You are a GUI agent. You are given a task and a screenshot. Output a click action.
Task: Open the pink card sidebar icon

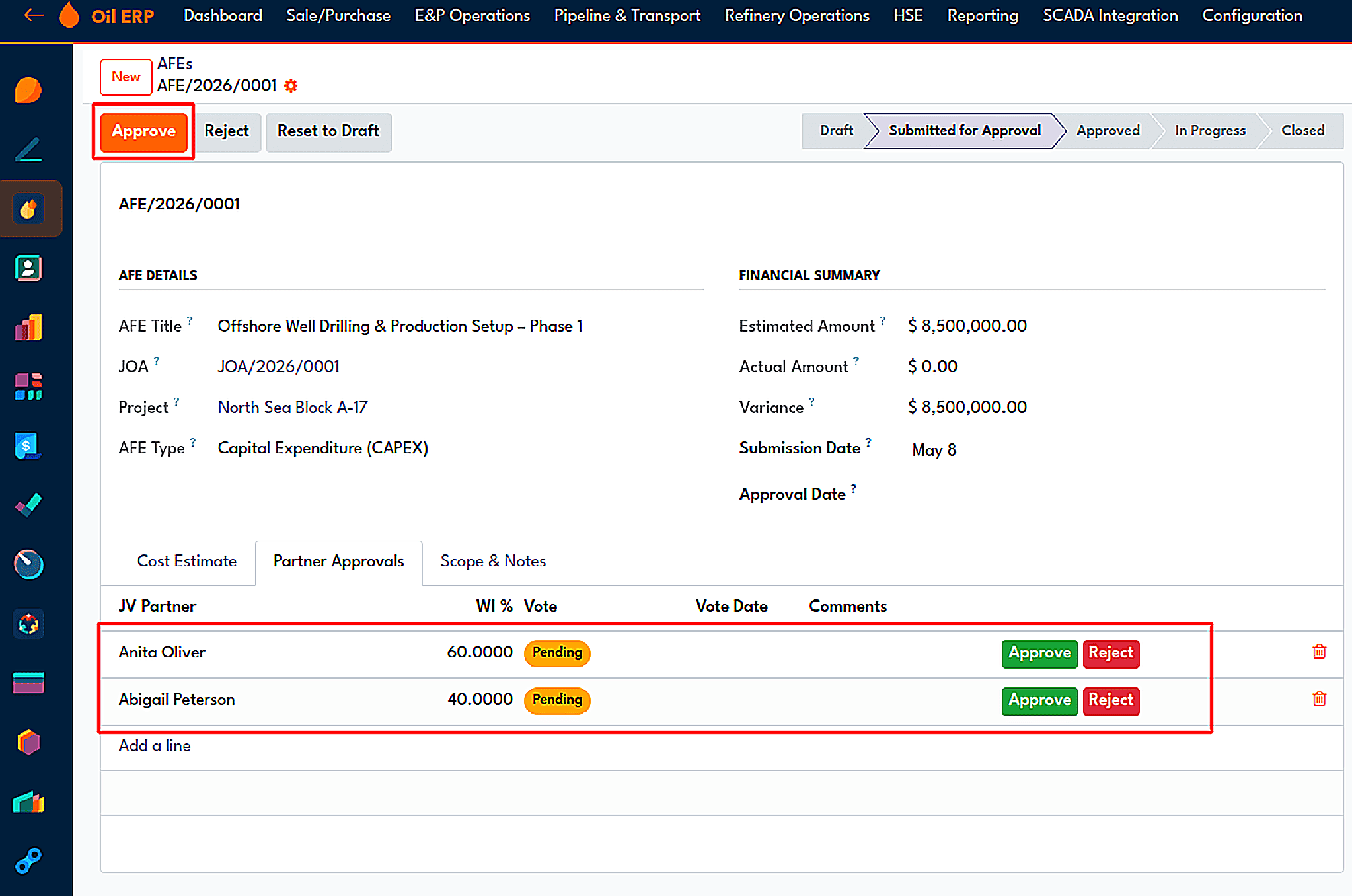click(x=28, y=683)
